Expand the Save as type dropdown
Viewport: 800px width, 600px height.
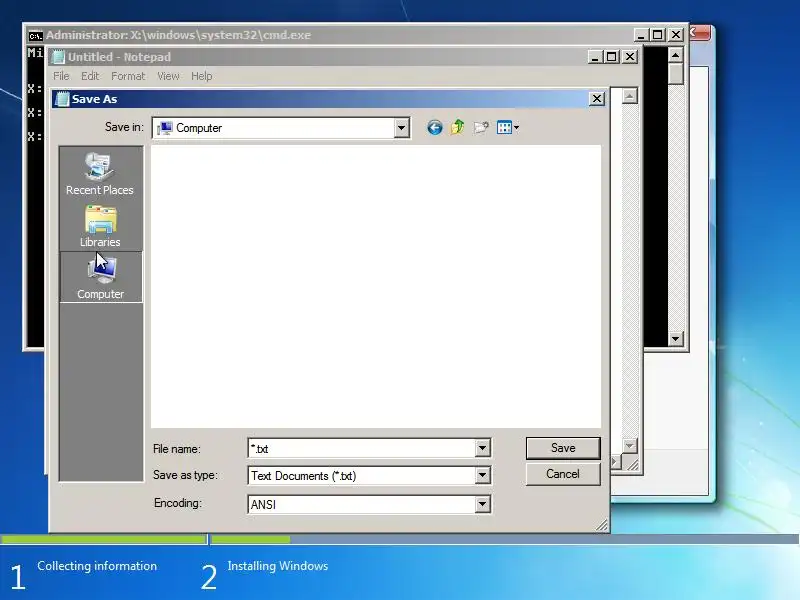pos(483,476)
